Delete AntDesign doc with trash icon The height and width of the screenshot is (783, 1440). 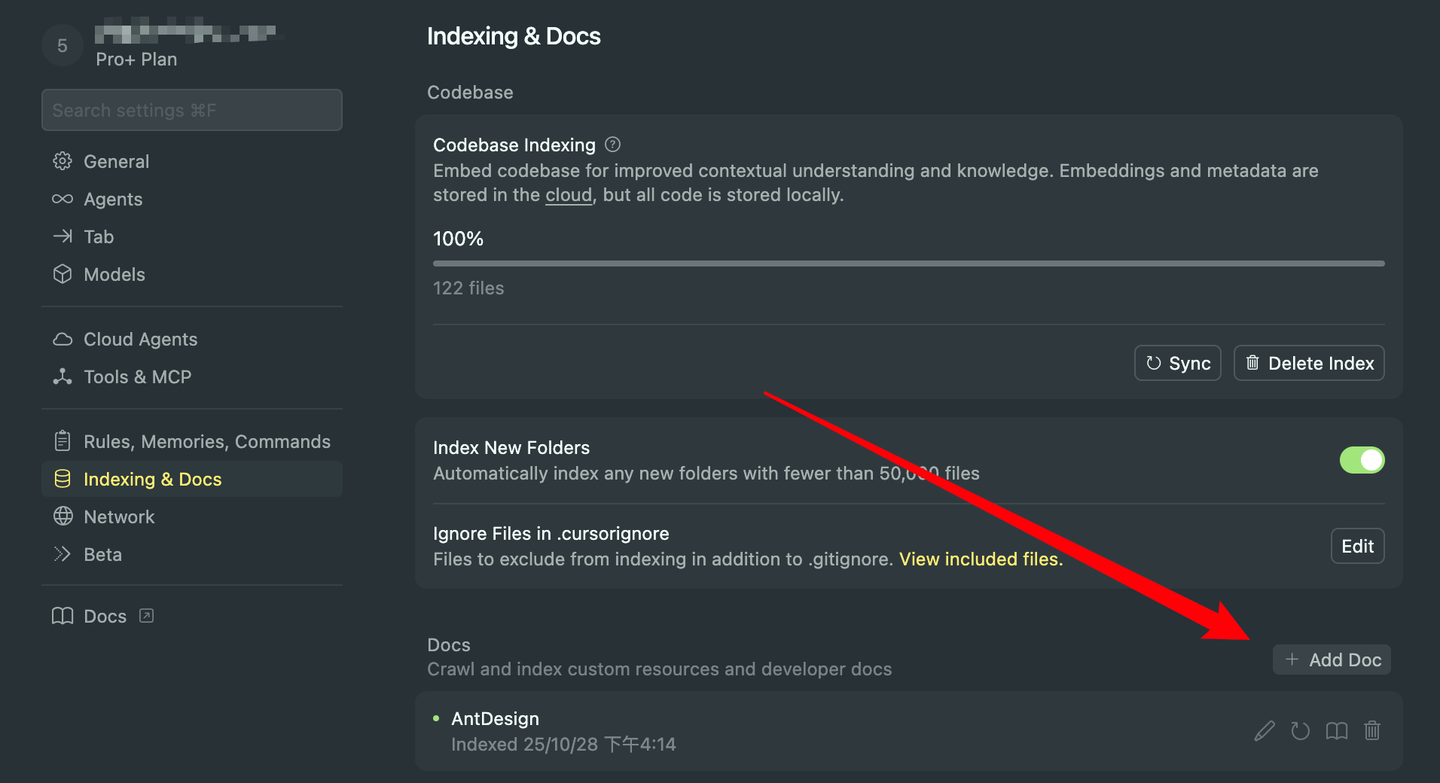1372,731
